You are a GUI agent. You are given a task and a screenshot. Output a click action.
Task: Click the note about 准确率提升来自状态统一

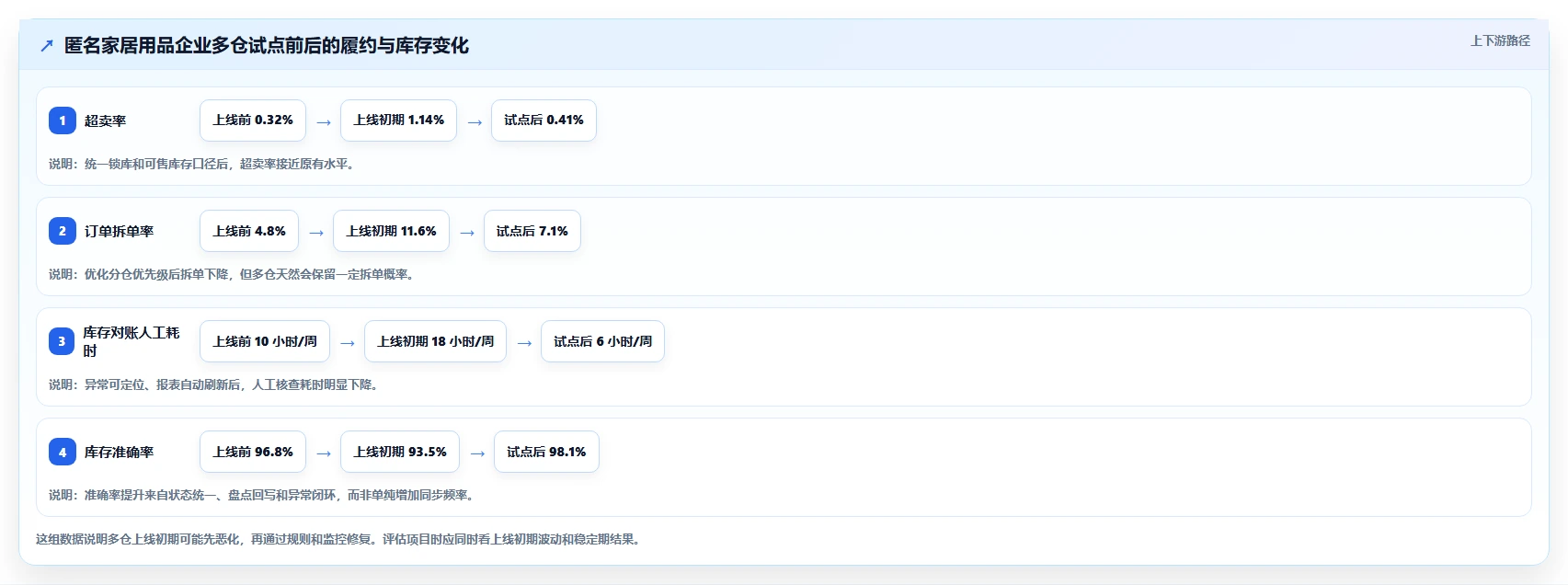tap(262, 495)
